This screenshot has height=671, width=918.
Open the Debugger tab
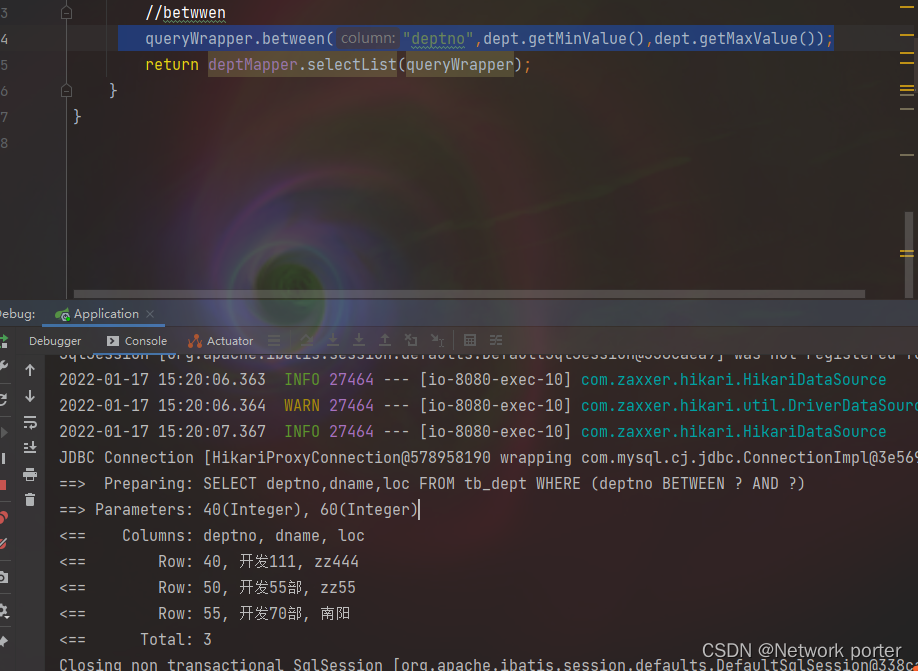click(55, 341)
